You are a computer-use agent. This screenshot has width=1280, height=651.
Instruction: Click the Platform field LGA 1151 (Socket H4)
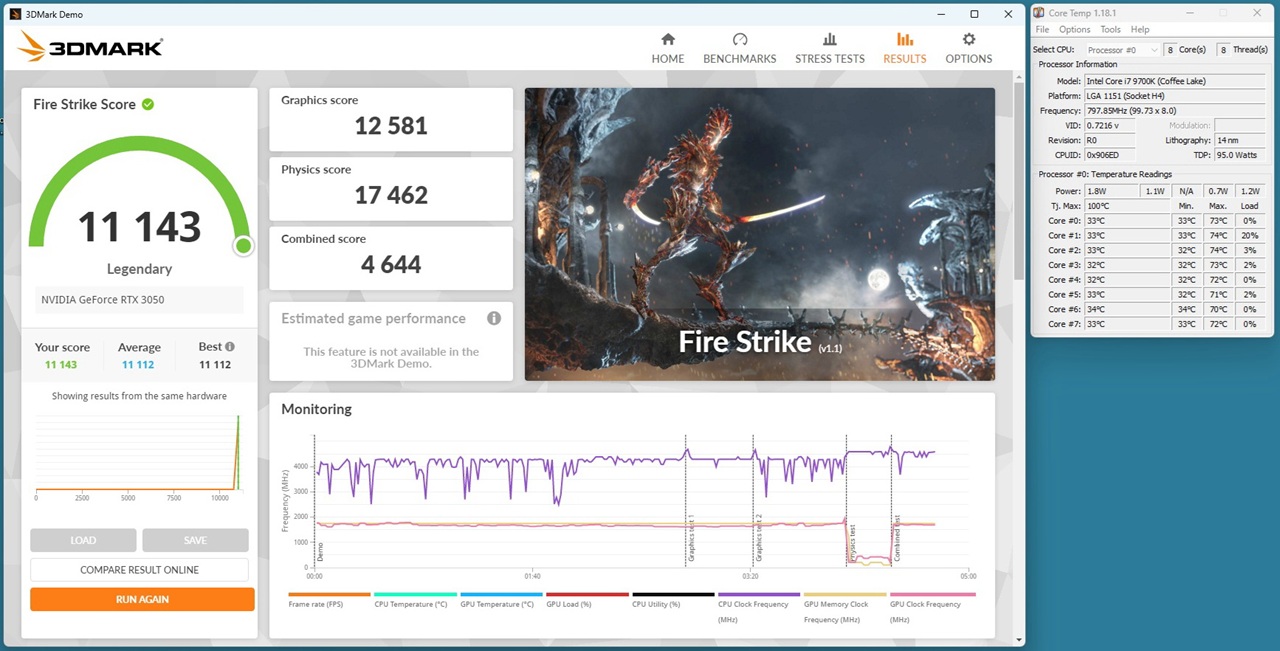coord(1176,96)
